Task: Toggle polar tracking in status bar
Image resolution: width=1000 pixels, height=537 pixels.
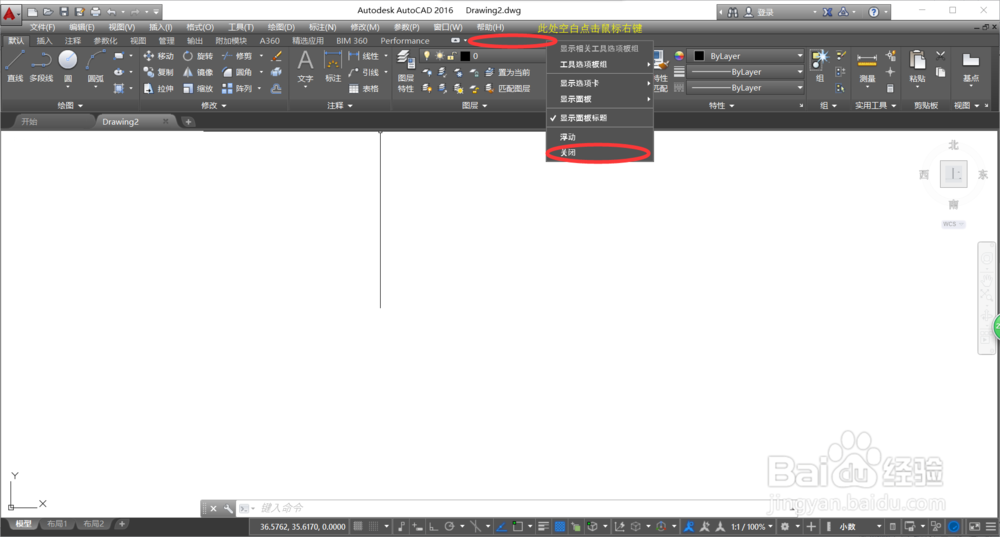Action: (x=449, y=526)
